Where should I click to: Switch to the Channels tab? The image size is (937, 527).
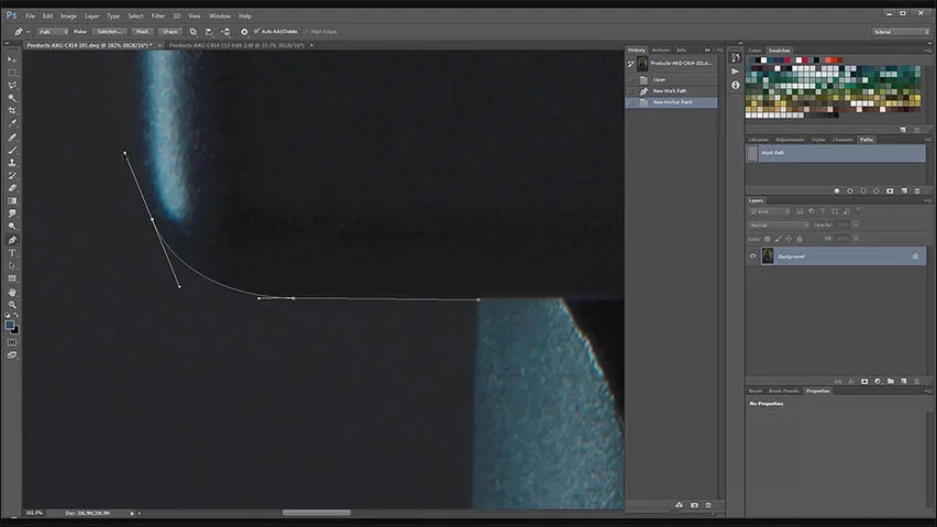842,140
